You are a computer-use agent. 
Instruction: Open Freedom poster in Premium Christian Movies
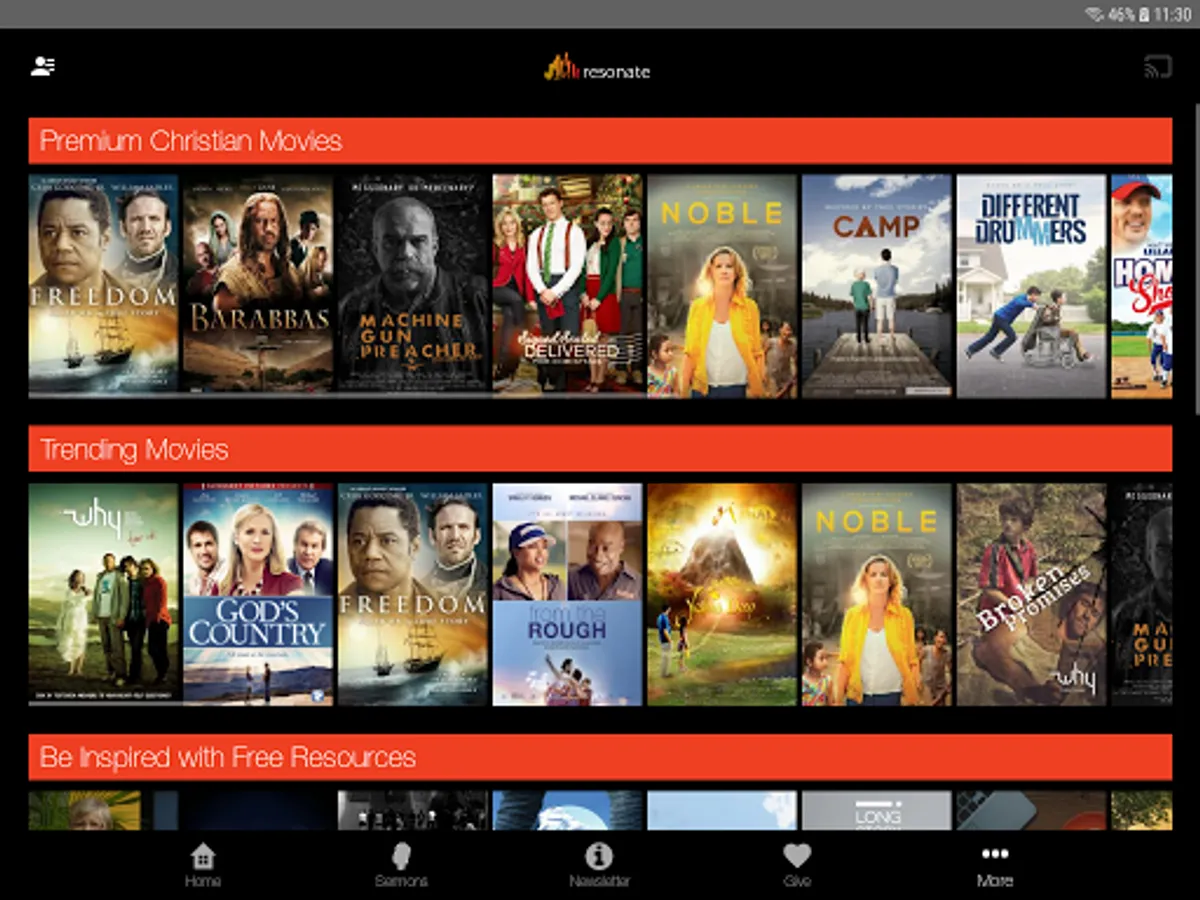(103, 286)
